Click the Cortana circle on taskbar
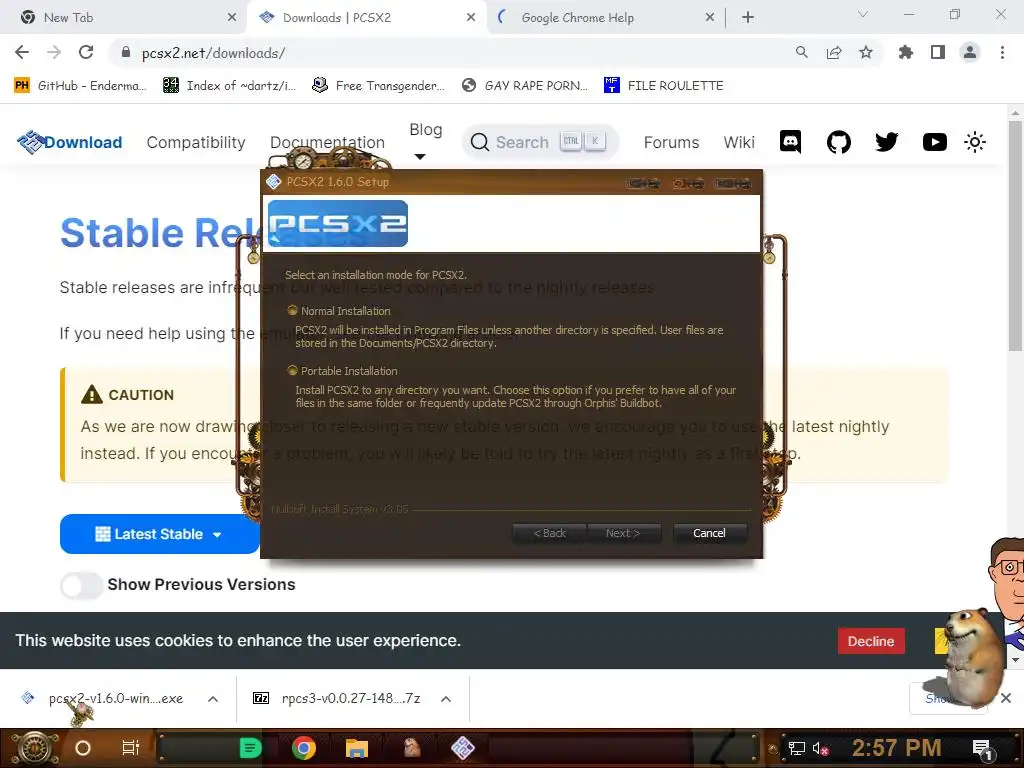1024x768 pixels. coord(83,748)
